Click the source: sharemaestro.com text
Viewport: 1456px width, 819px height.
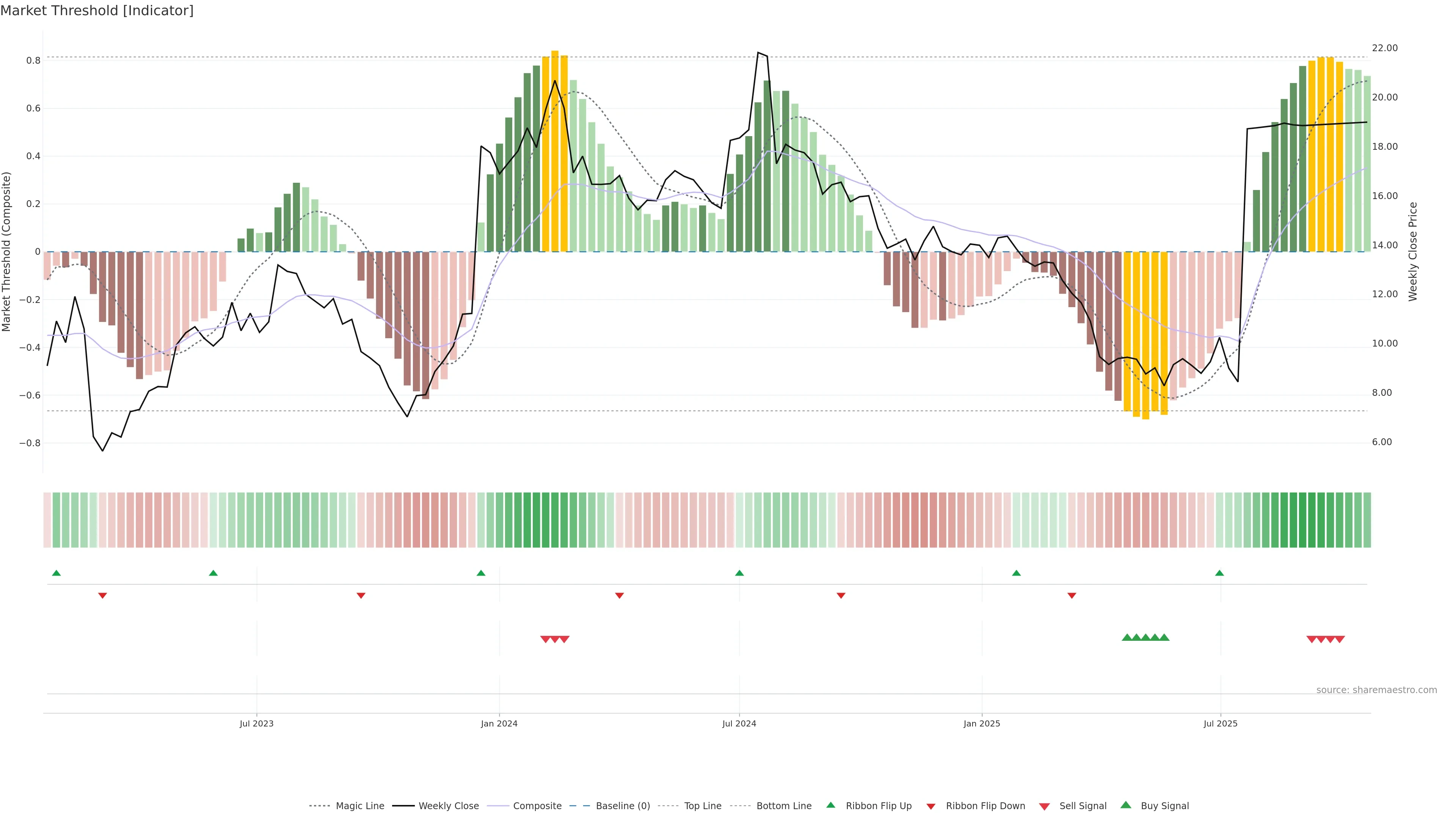[x=1376, y=690]
